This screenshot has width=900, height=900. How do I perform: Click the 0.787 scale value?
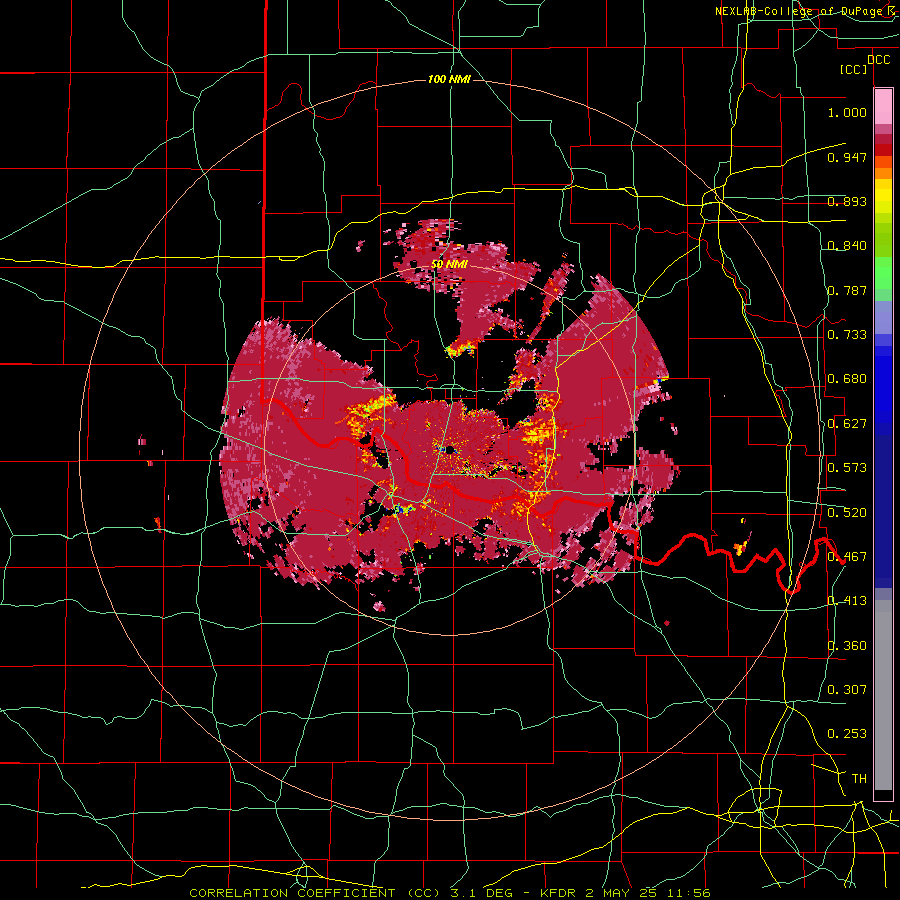(847, 290)
